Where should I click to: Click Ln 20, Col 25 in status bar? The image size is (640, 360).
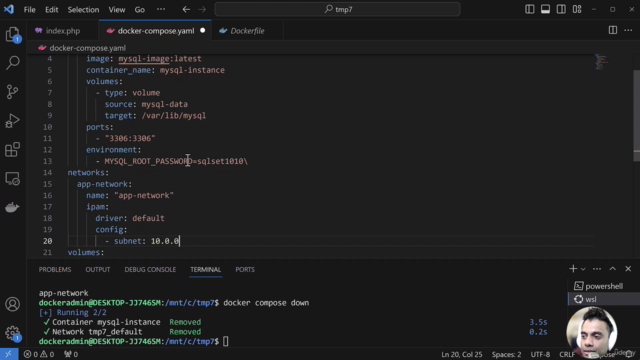461,354
